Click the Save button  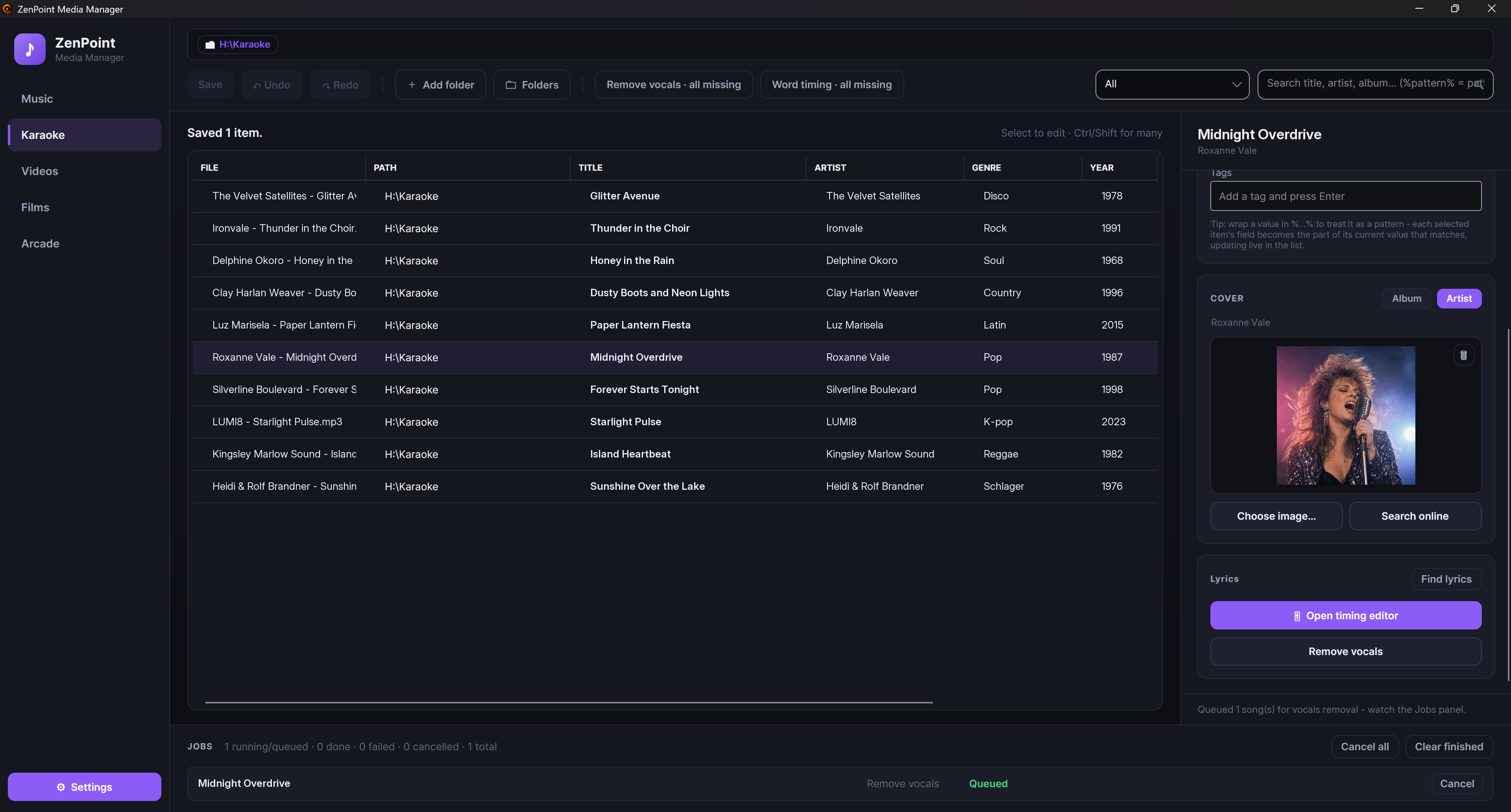click(210, 85)
